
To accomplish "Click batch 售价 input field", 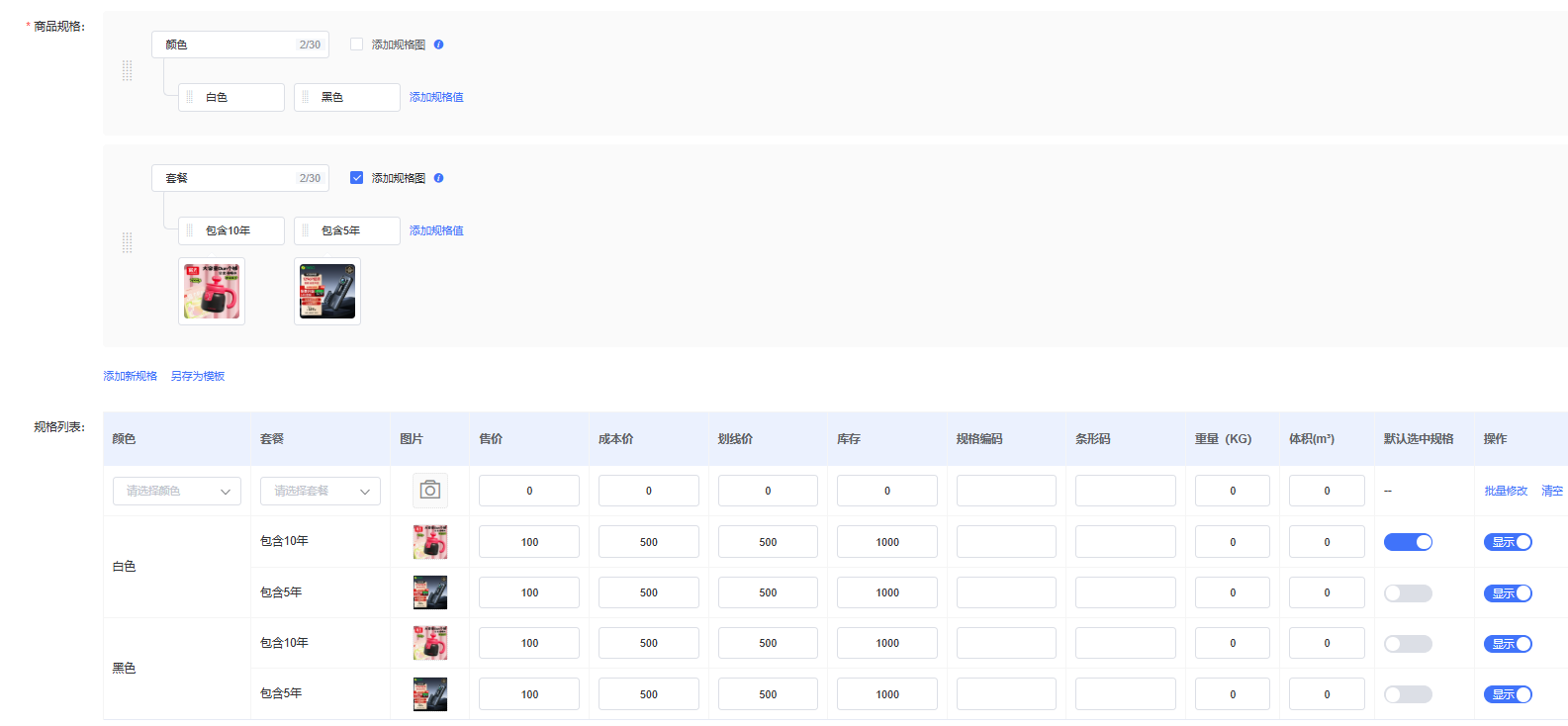I will coord(529,491).
